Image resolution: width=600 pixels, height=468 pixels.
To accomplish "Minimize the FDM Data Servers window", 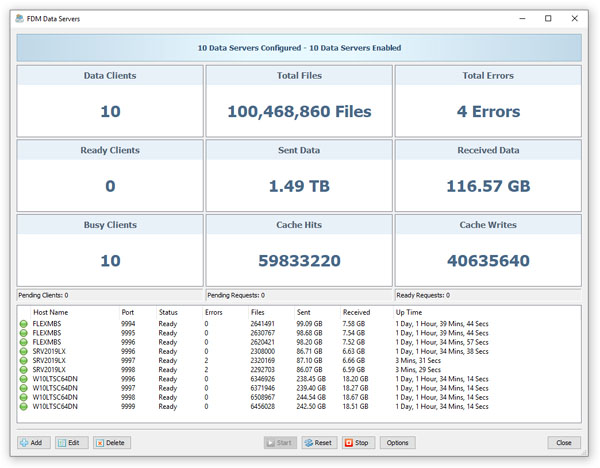I will coord(522,18).
